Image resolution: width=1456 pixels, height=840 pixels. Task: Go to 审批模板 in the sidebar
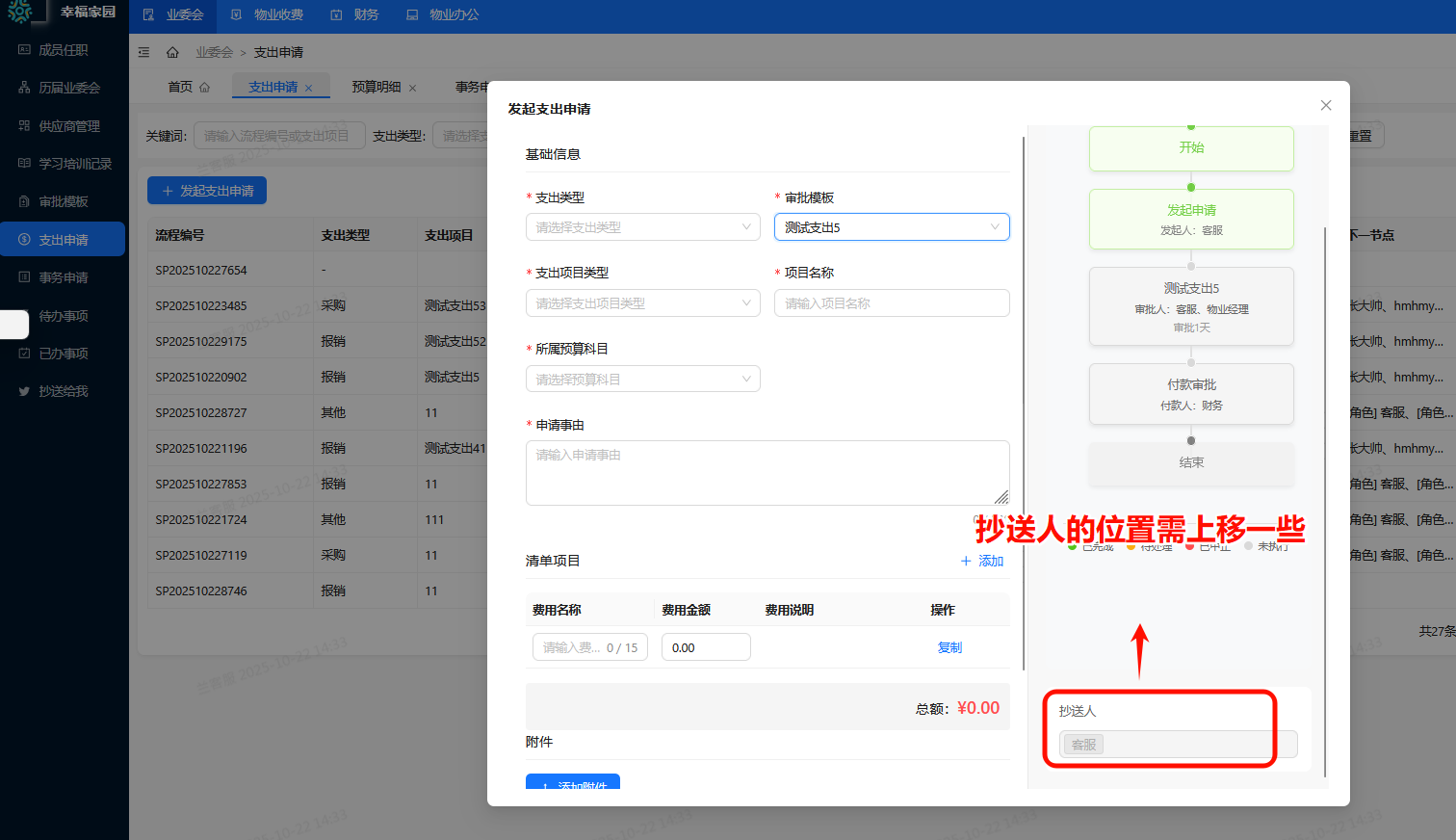click(x=64, y=201)
